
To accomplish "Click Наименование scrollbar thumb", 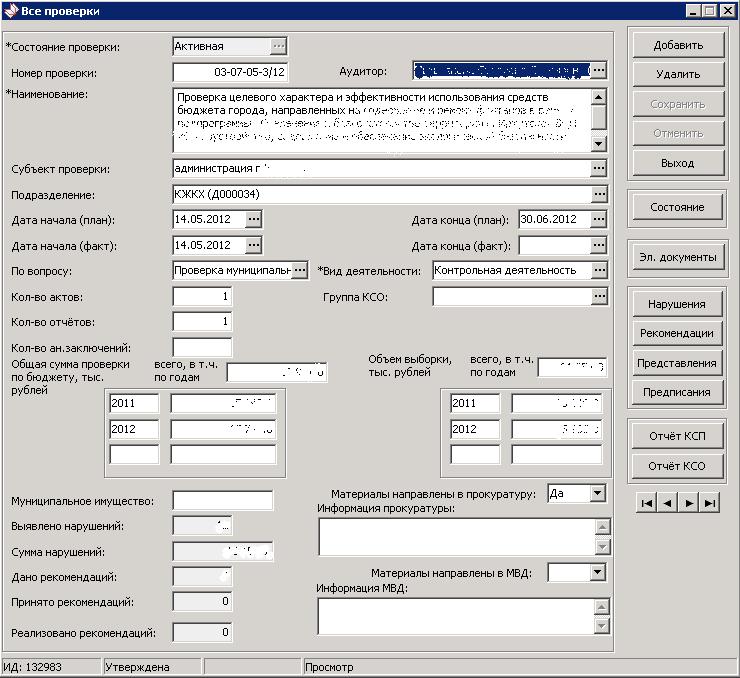I will coord(598,117).
